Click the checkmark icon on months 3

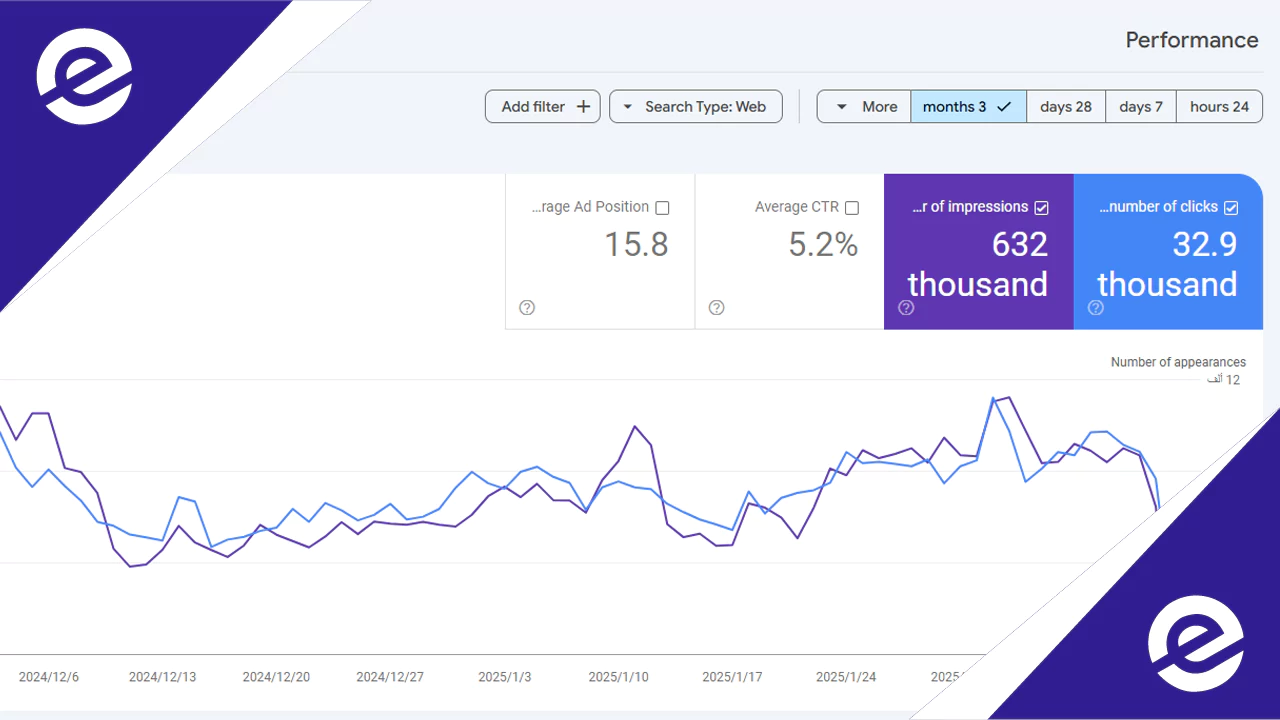tap(1005, 107)
